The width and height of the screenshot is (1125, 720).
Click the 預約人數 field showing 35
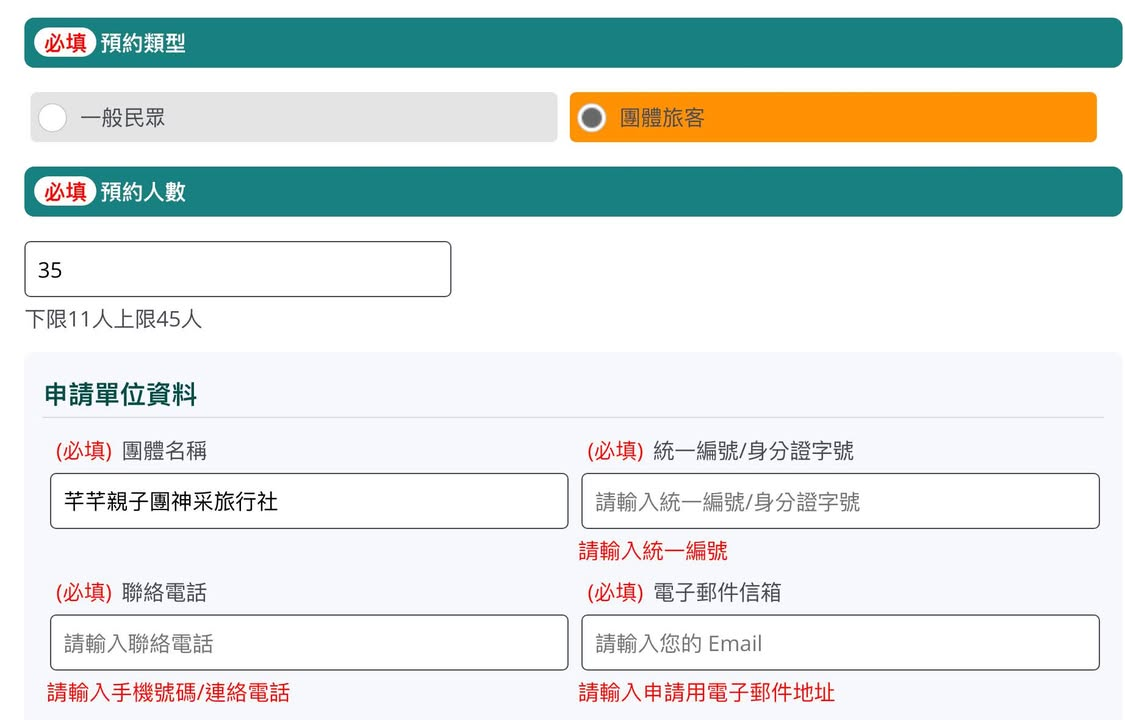(x=237, y=269)
